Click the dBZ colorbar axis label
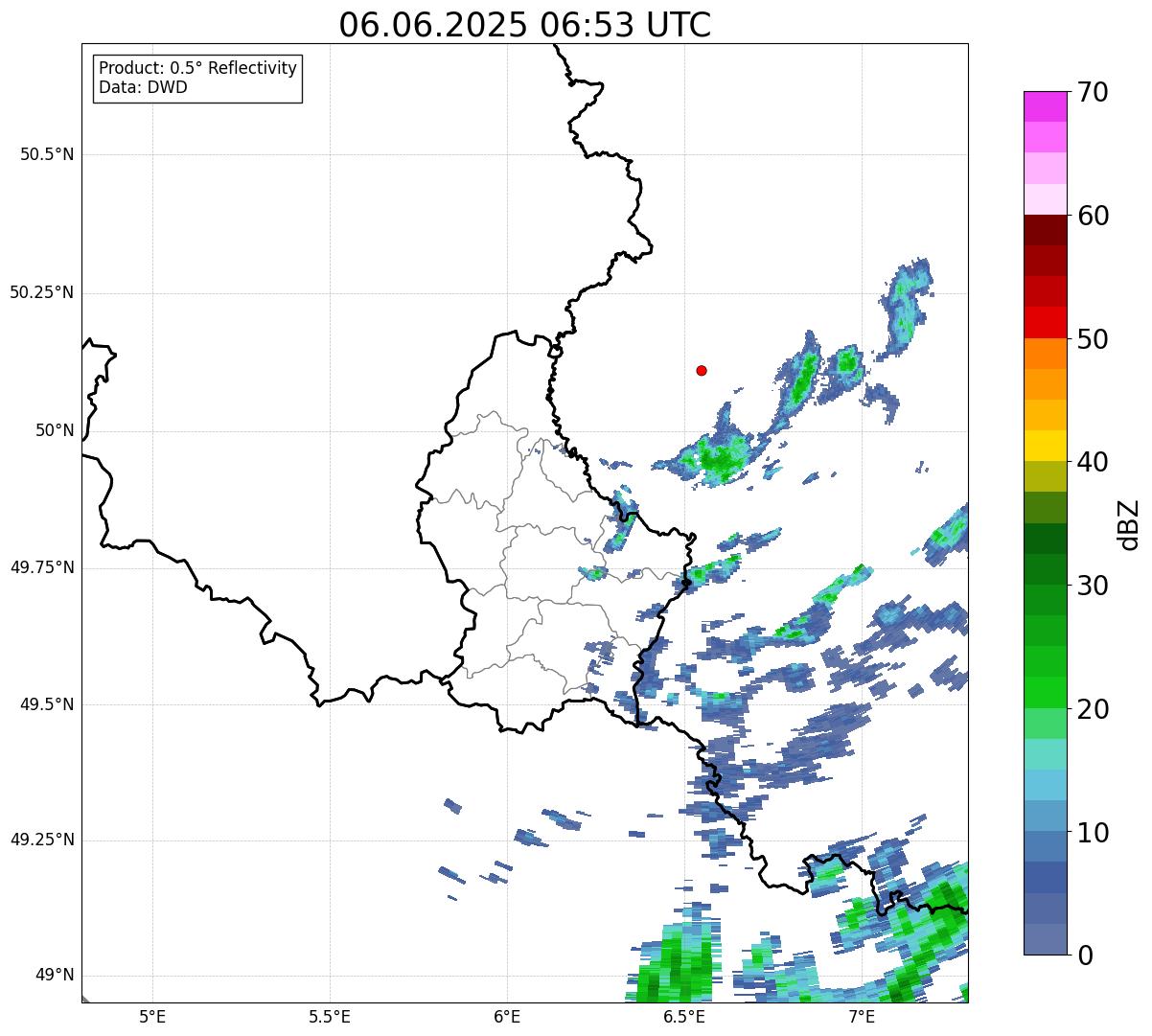Screen dimensions: 1152x1036 (x=1129, y=524)
